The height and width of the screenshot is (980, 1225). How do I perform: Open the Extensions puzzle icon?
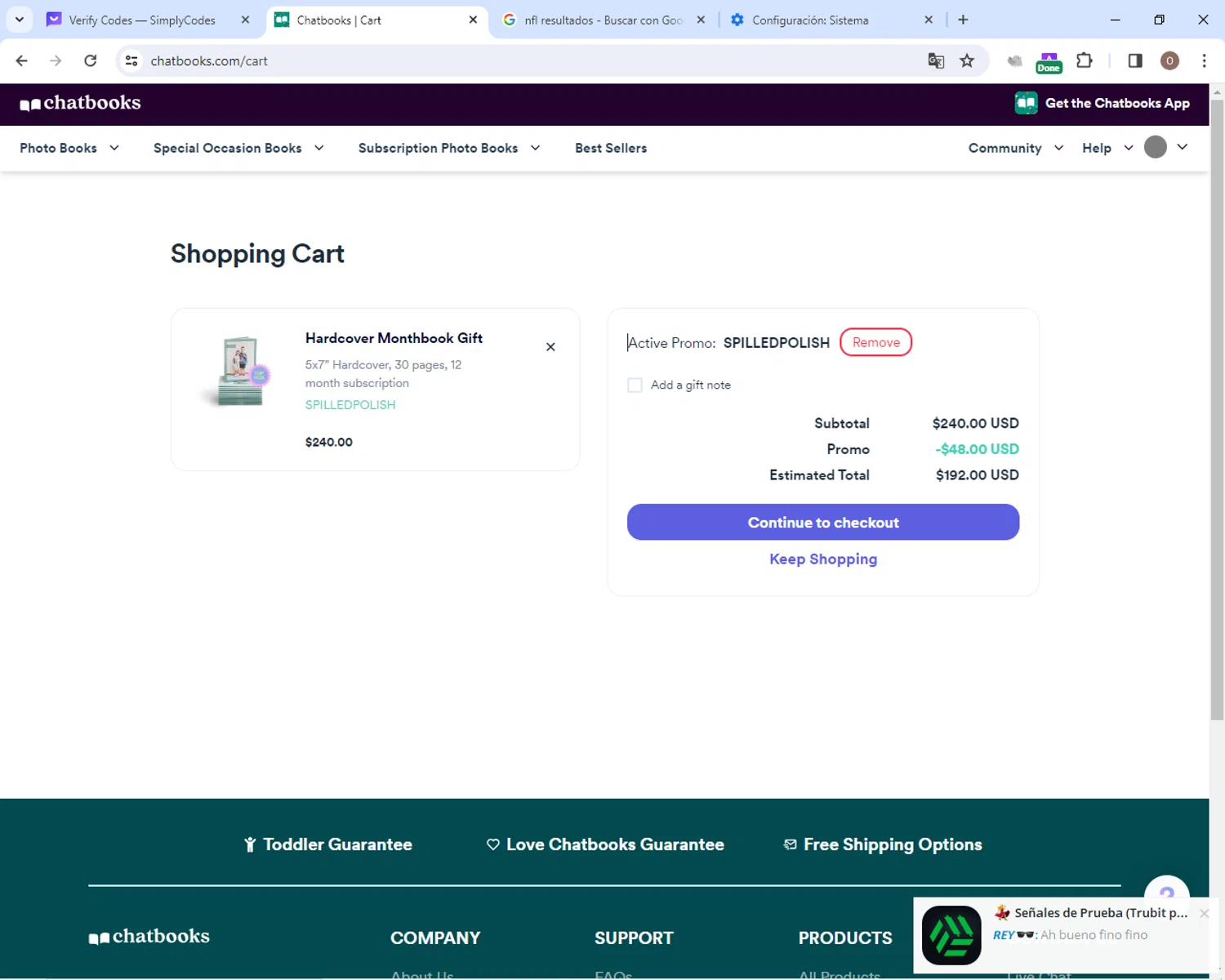pos(1085,60)
